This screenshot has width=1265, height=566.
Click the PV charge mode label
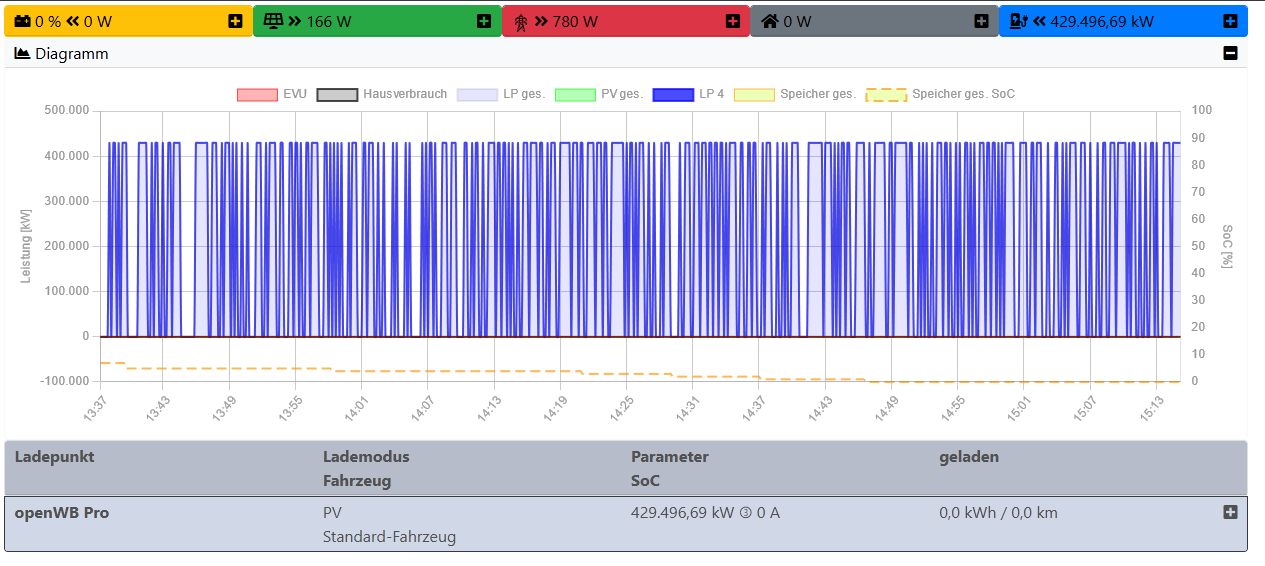331,513
